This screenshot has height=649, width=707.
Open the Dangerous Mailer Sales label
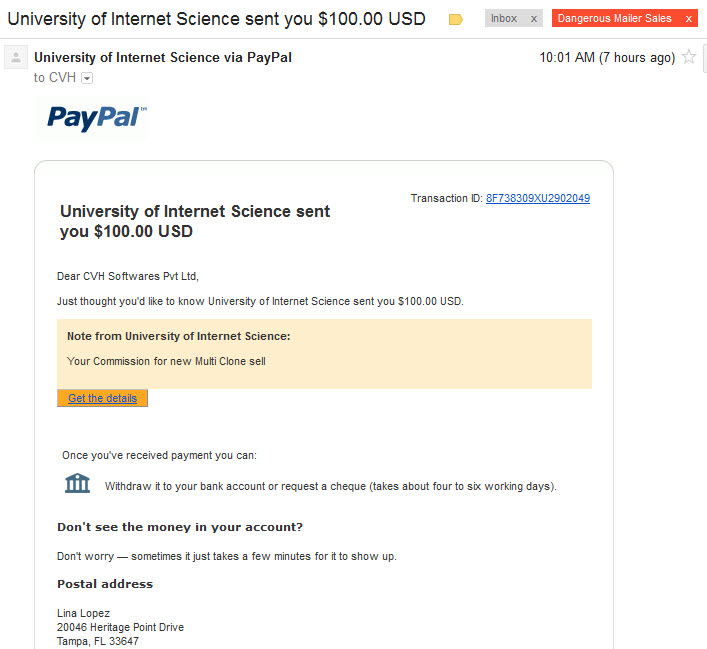614,18
